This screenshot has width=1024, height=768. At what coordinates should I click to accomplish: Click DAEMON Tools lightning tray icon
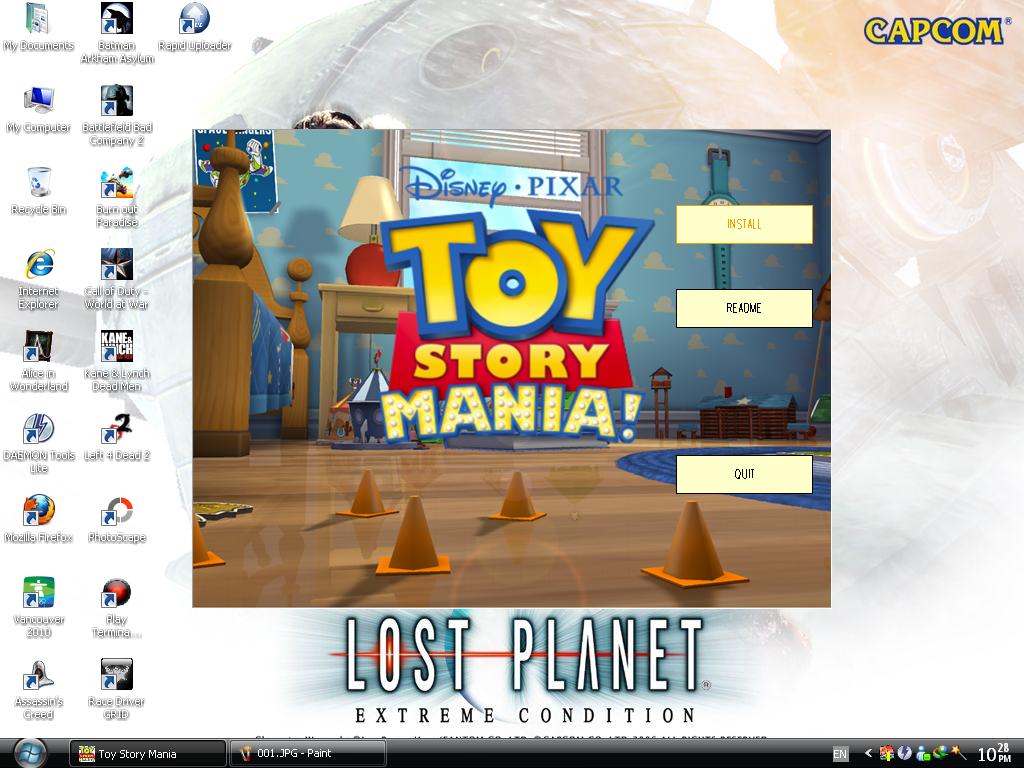(x=904, y=753)
